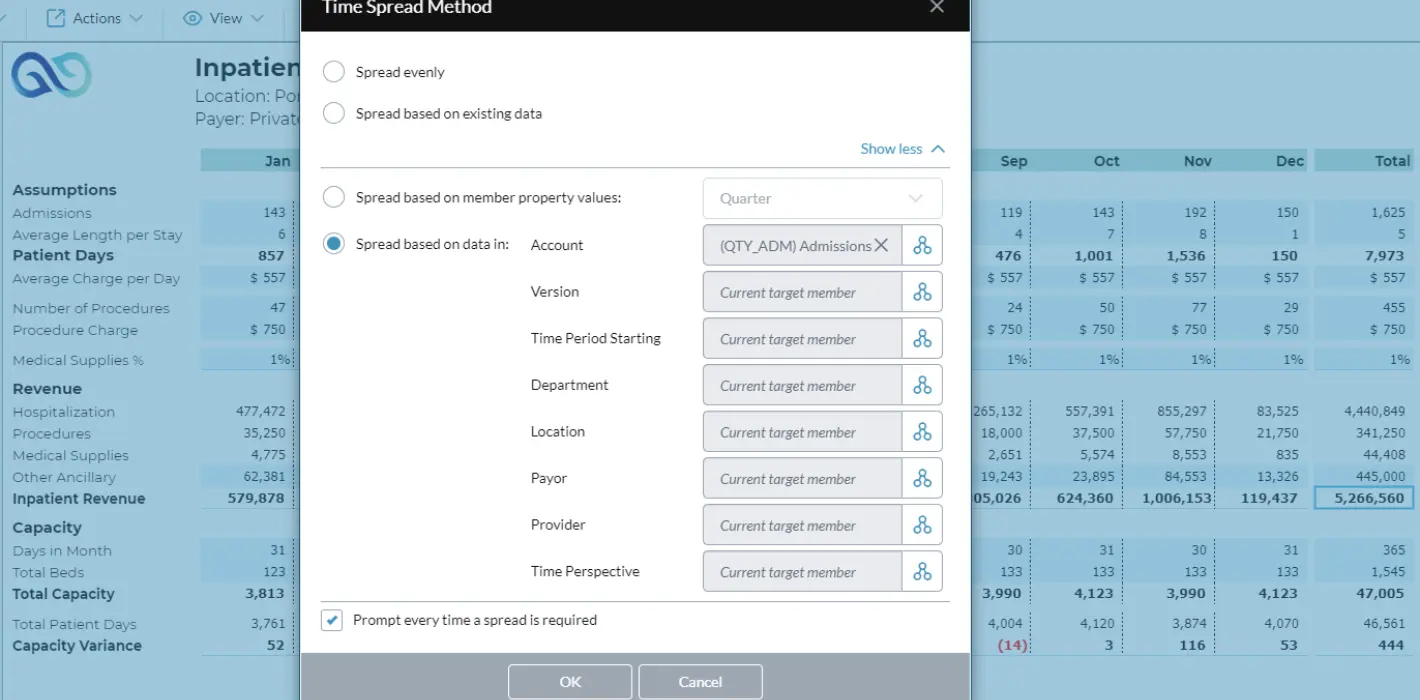Click the Capacity Variance row label

[x=77, y=646]
